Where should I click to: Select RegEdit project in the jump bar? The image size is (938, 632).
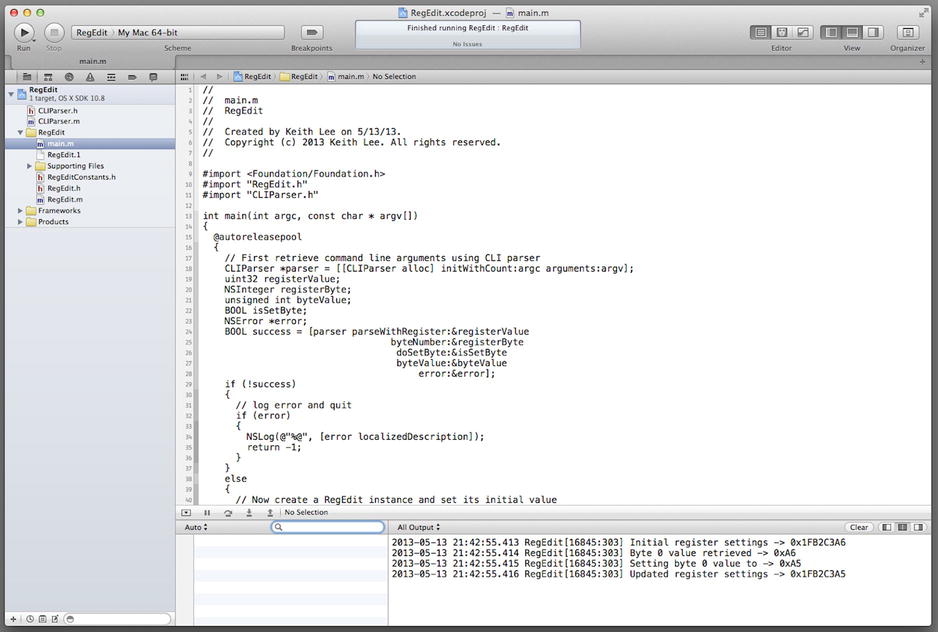[x=252, y=77]
